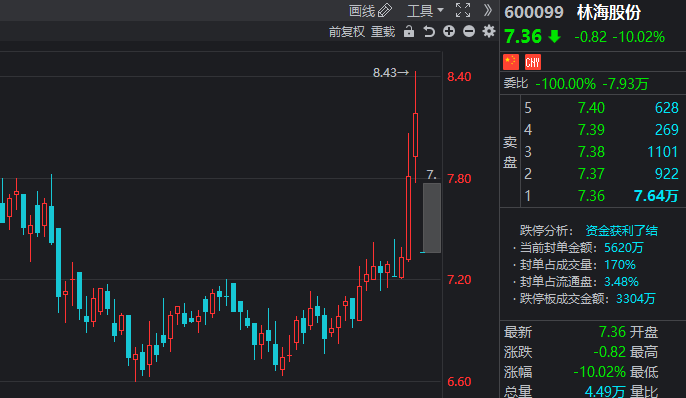Click the CNY currency badge
This screenshot has width=686, height=398.
pyautogui.click(x=532, y=62)
